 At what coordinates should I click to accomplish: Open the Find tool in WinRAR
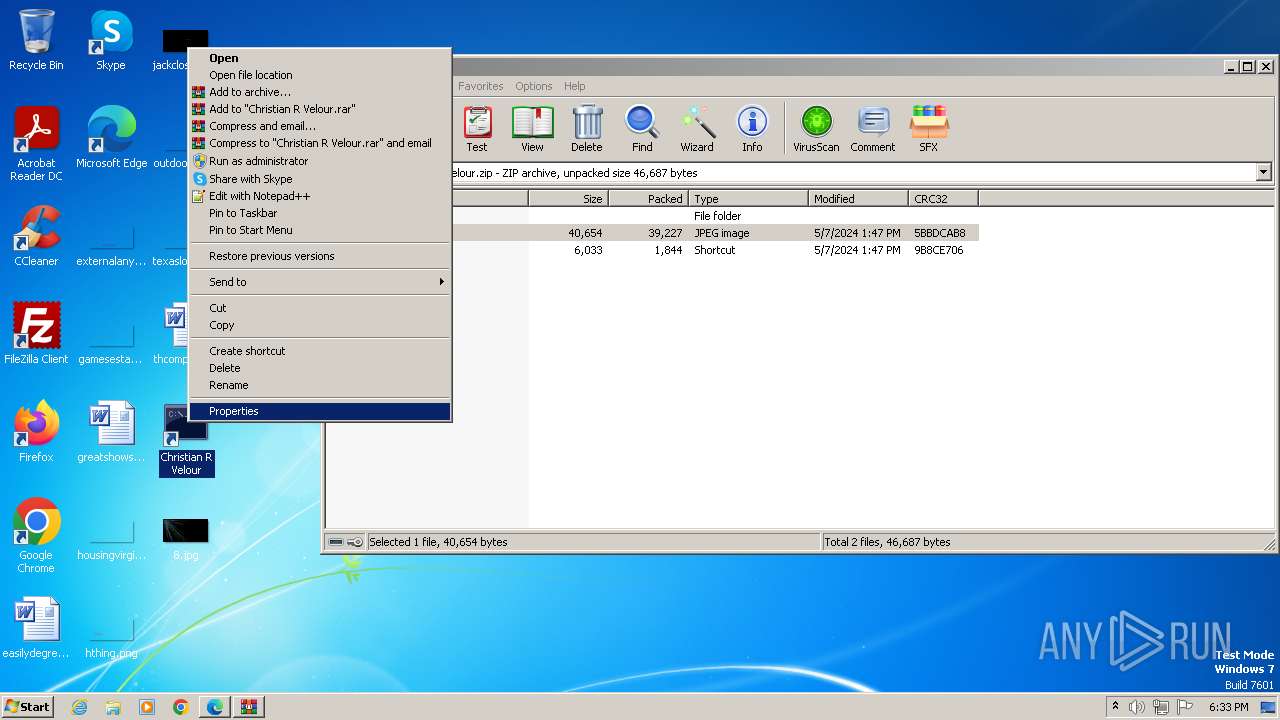click(x=642, y=129)
